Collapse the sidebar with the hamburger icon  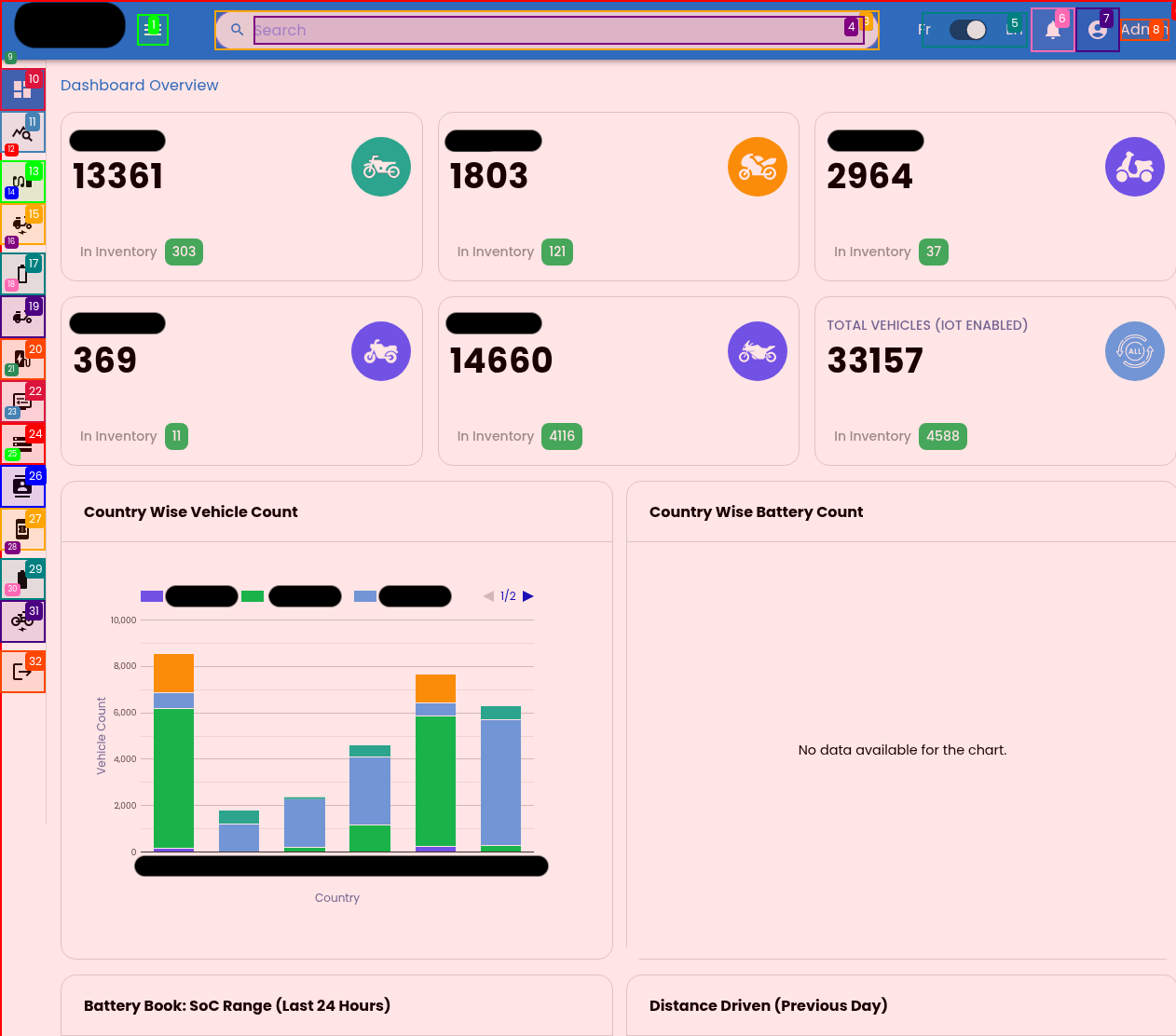click(153, 30)
